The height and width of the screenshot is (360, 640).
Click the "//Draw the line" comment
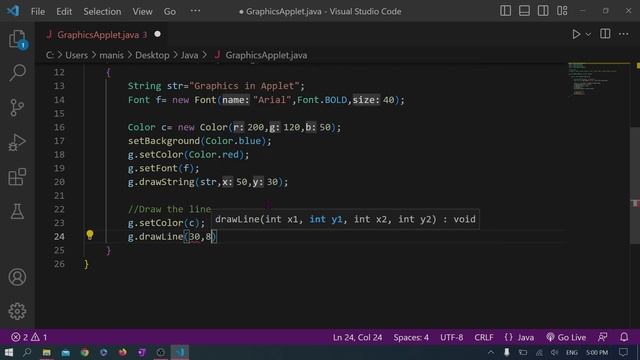point(169,209)
